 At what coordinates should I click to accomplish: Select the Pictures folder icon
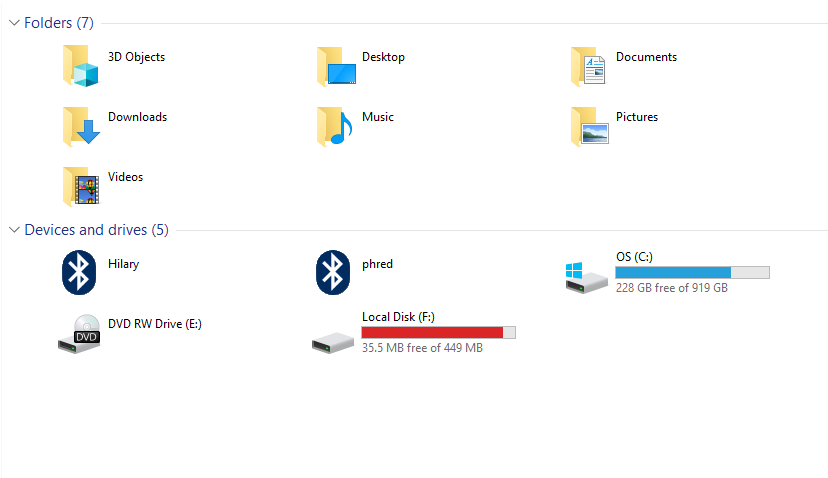click(590, 126)
